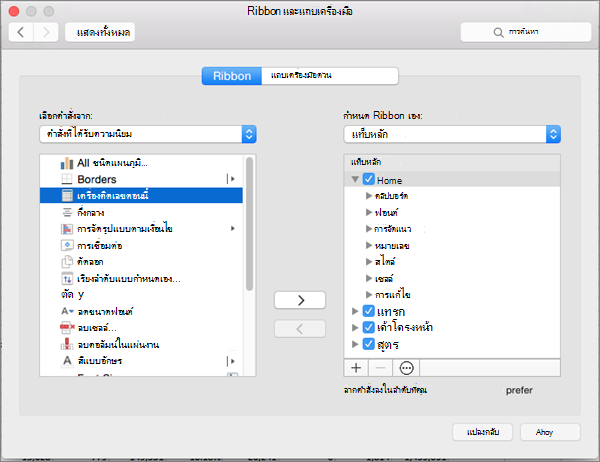Remove tab with the minus button
Image resolution: width=600 pixels, height=462 pixels.
click(380, 368)
